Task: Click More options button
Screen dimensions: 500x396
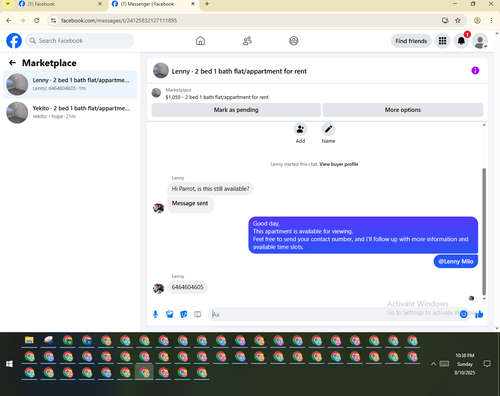Action: [403, 110]
